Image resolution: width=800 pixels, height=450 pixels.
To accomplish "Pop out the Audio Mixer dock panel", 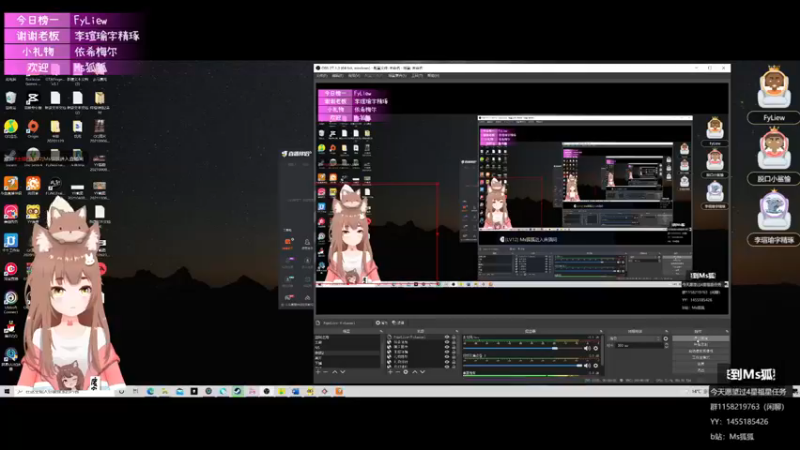I will (601, 331).
